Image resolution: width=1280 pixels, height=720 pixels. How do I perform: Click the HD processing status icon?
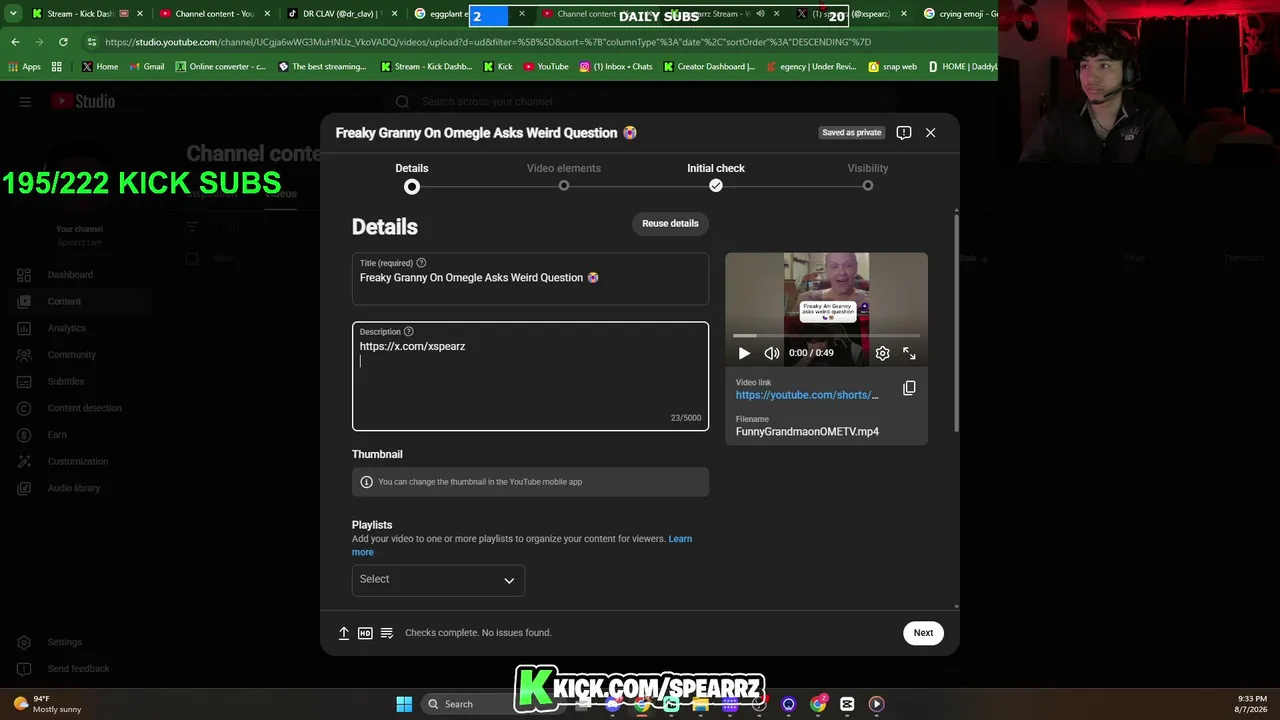(365, 633)
